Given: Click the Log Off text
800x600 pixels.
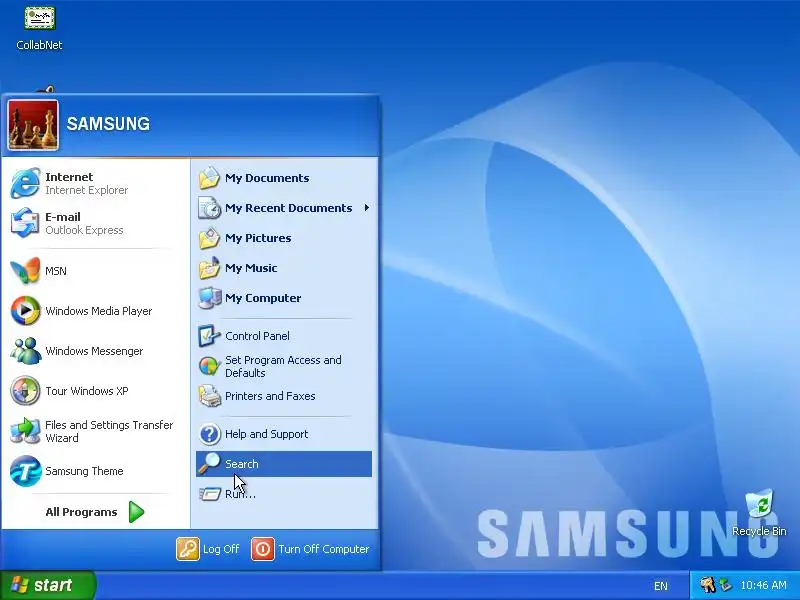Looking at the screenshot, I should pyautogui.click(x=221, y=549).
